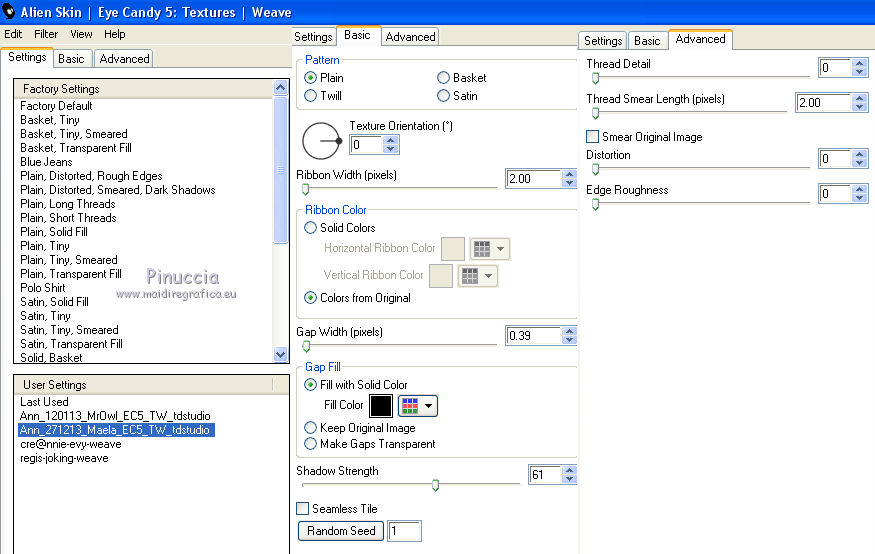Select Plain, Transparent Fill preset
Viewport: 875px width, 554px height.
71,274
